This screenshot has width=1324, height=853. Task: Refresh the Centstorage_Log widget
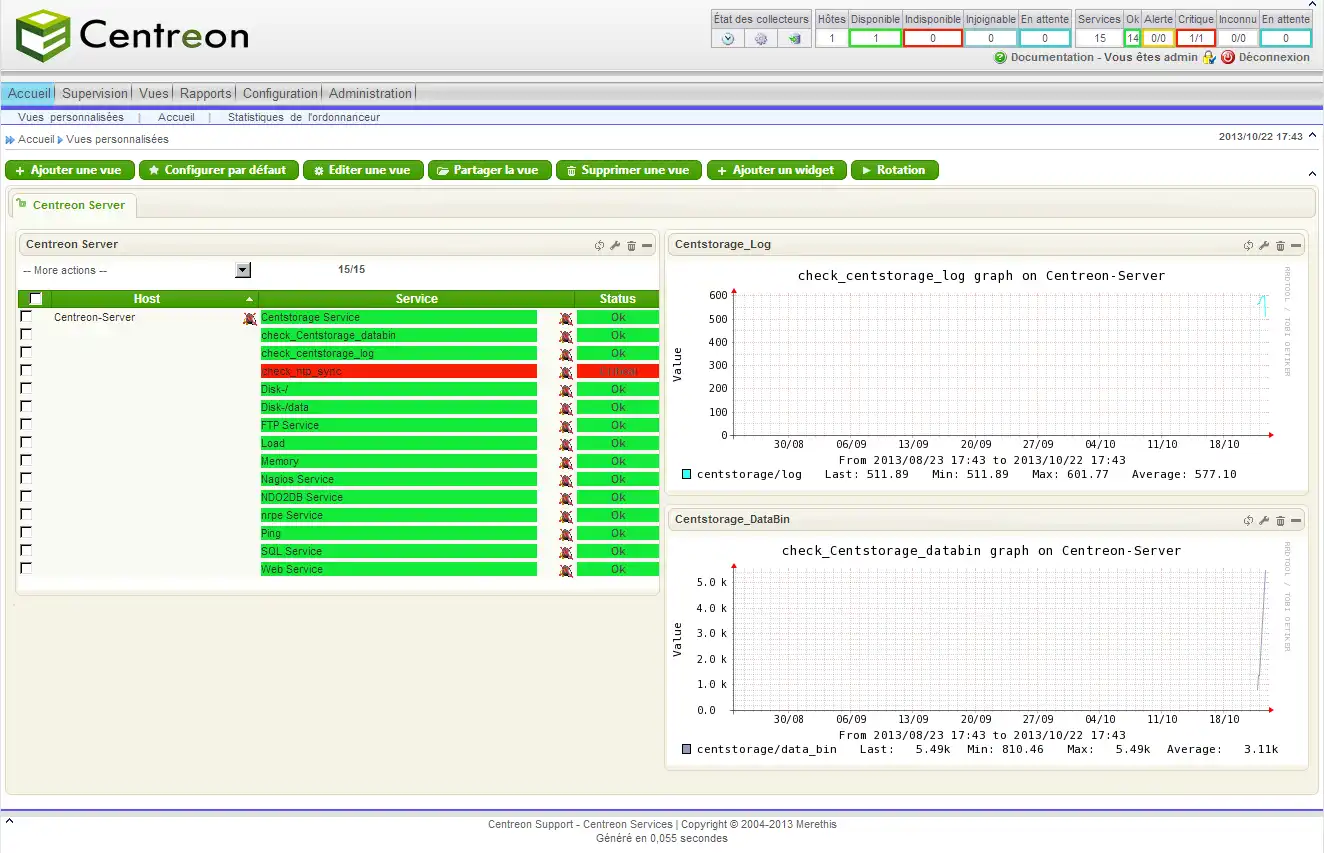coord(1248,245)
